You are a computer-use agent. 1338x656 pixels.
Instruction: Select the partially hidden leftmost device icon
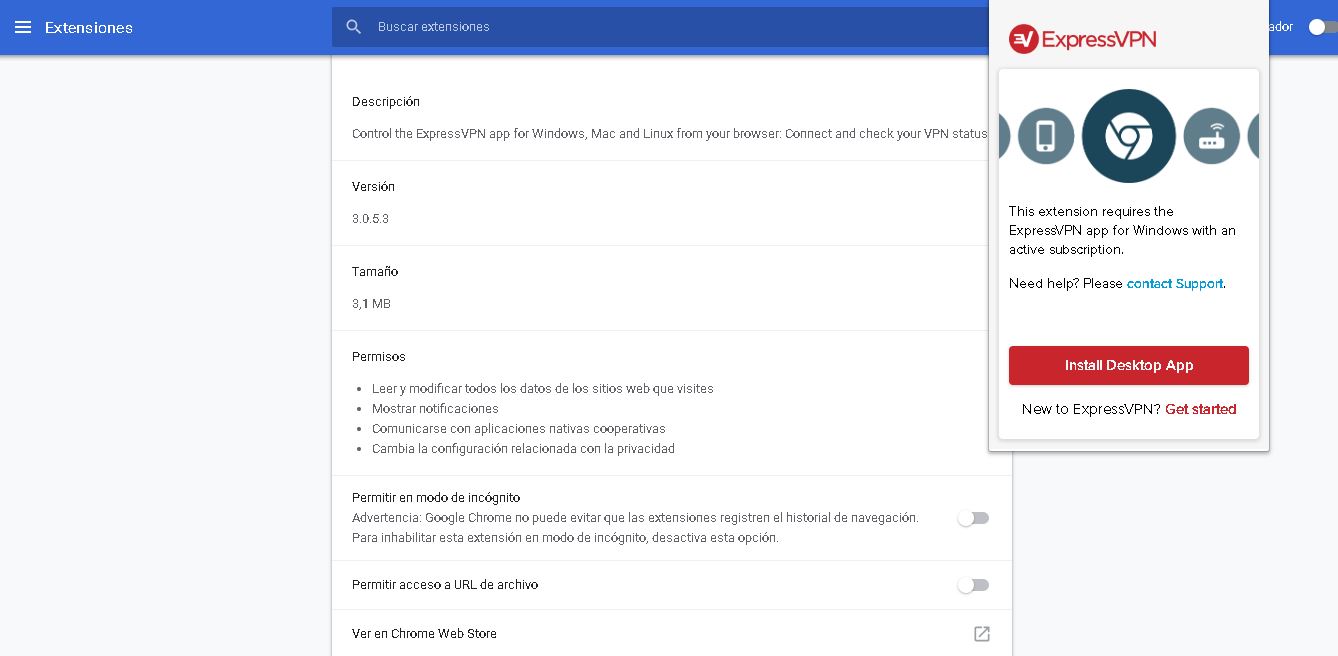pyautogui.click(x=1004, y=135)
